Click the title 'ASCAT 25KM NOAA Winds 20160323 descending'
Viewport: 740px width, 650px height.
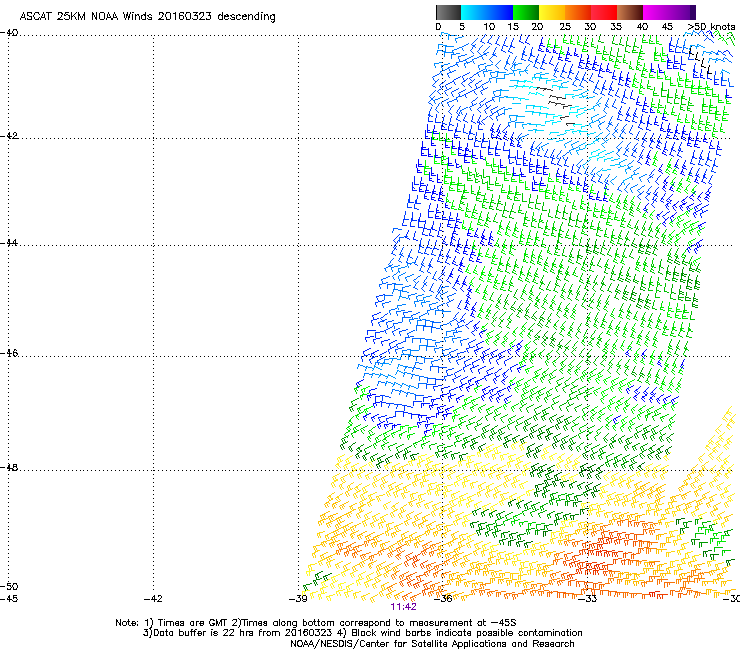click(x=147, y=16)
